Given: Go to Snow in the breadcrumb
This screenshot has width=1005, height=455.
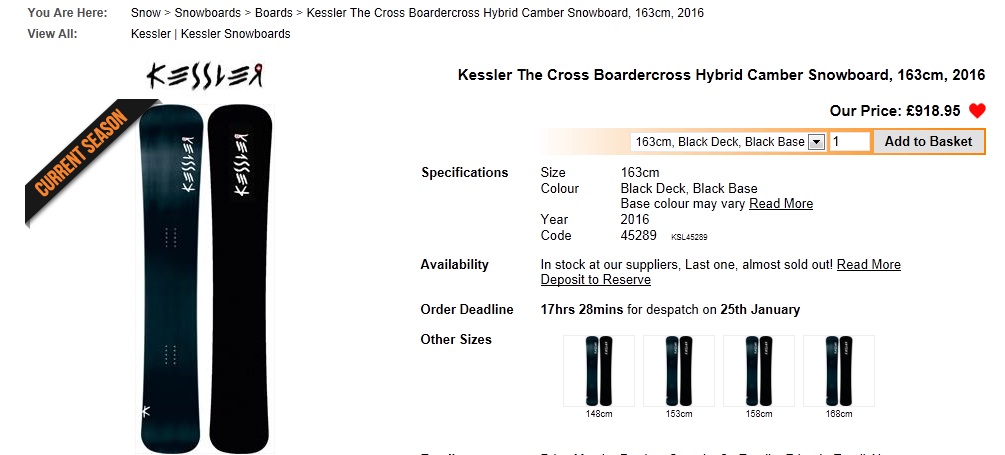Looking at the screenshot, I should [x=145, y=13].
